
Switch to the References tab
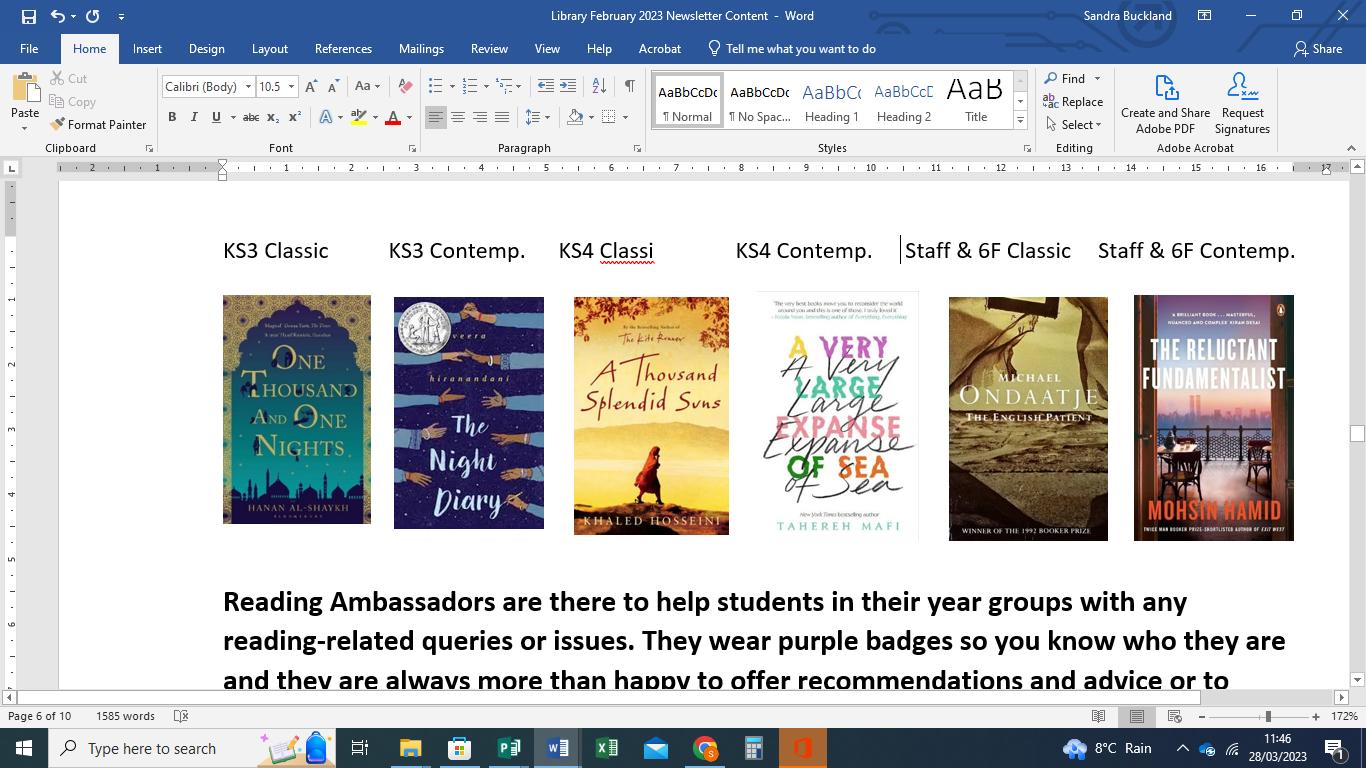(x=343, y=48)
